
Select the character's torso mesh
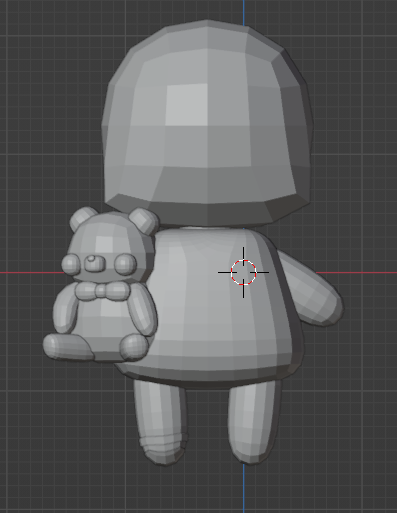click(x=213, y=307)
